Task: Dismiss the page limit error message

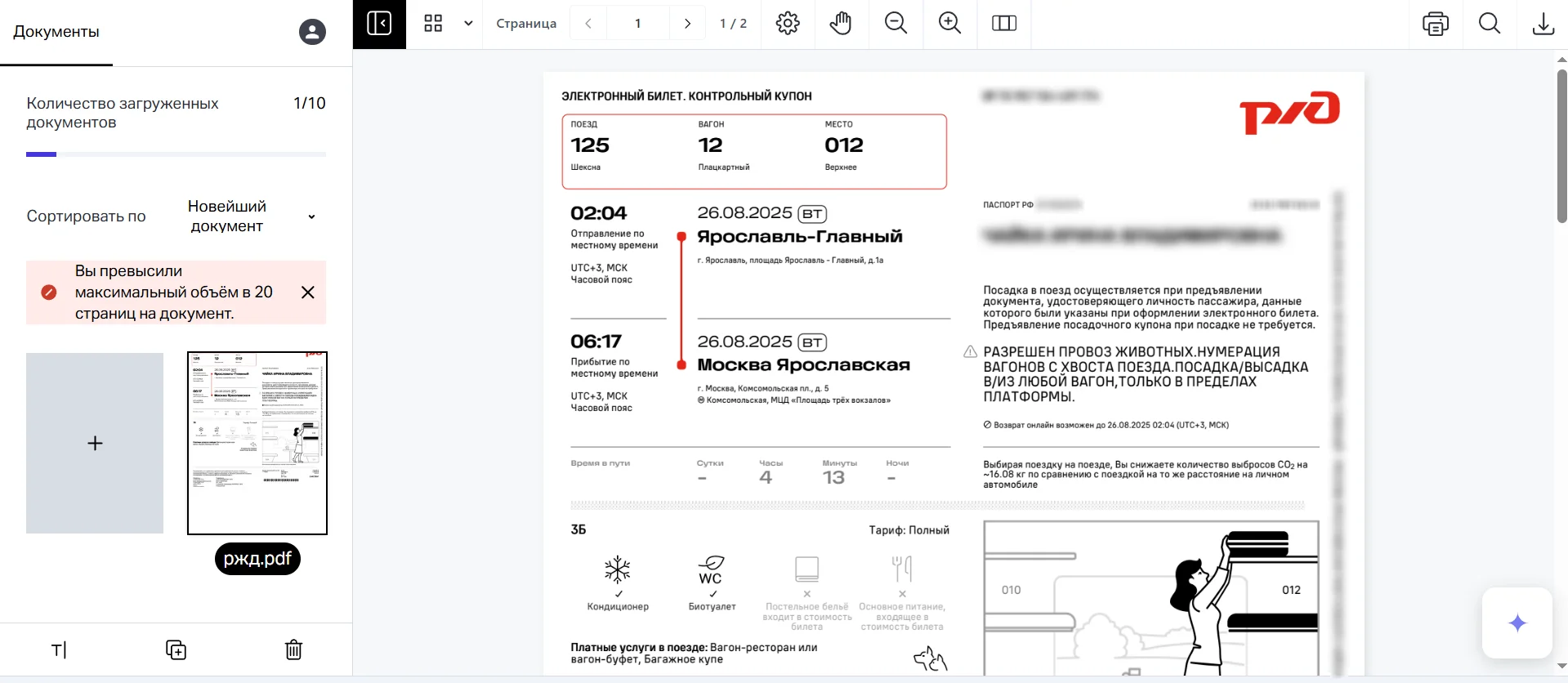Action: [x=308, y=292]
